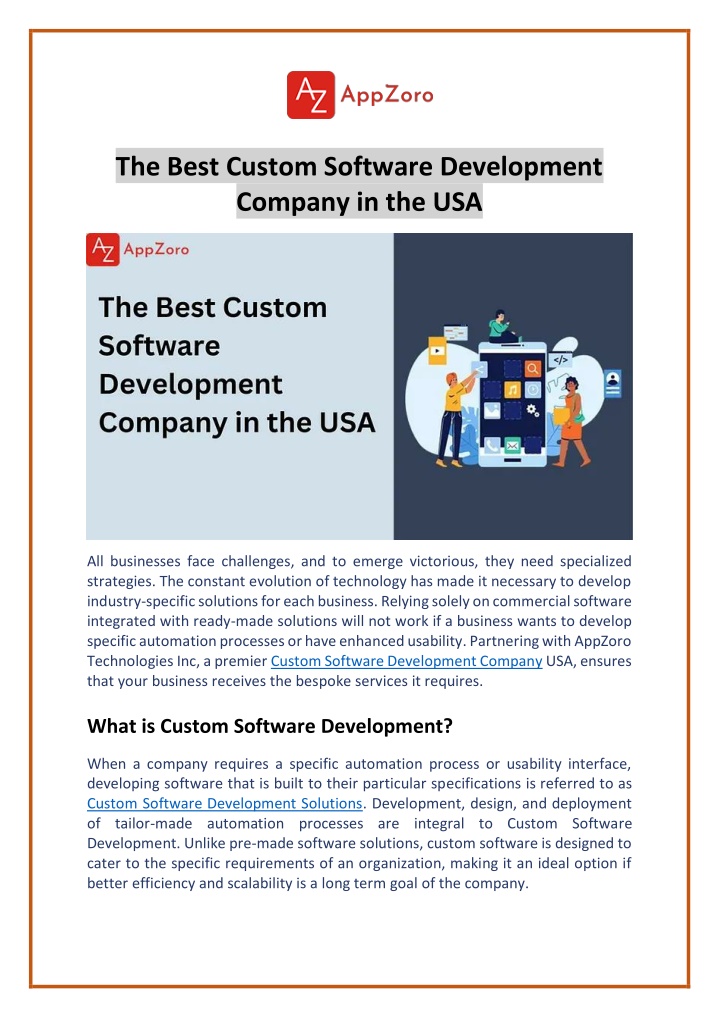Click the text "All businesses face challenges"
The image size is (719, 1018).
(x=189, y=561)
